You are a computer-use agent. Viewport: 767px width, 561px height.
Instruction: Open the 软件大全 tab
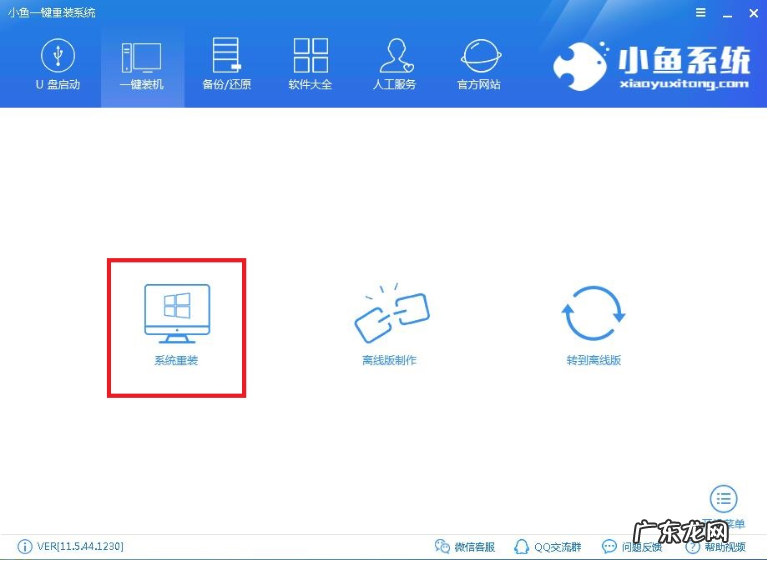(310, 65)
